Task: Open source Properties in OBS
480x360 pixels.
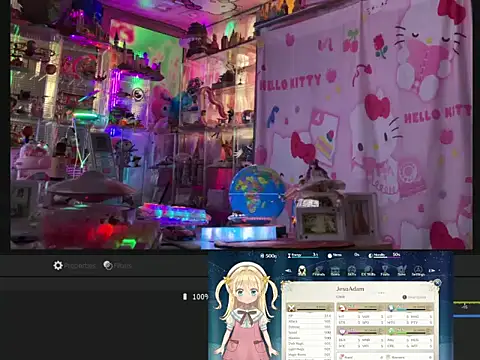Action: [74, 266]
